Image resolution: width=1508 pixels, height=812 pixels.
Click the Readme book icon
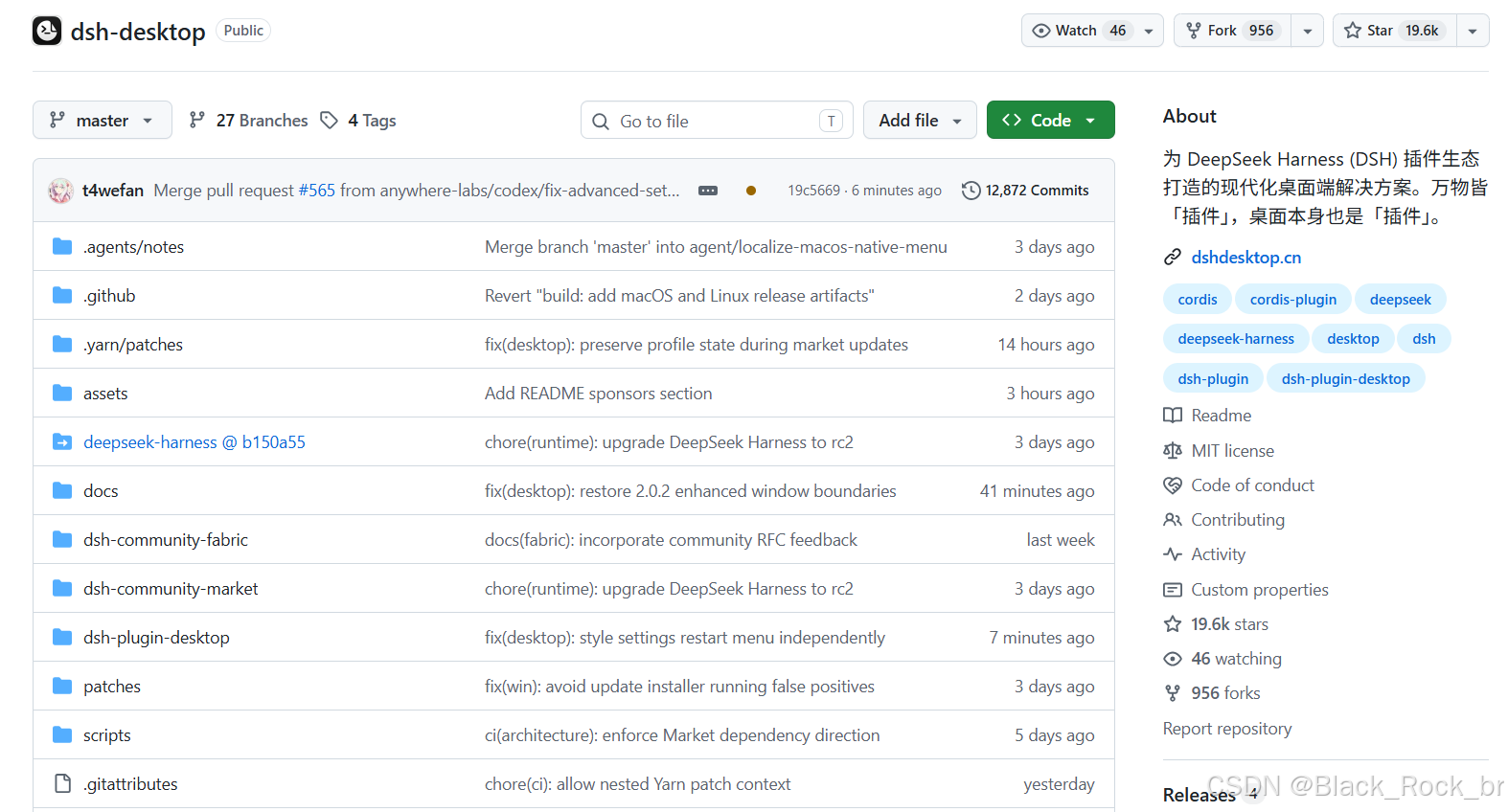[x=1173, y=416]
